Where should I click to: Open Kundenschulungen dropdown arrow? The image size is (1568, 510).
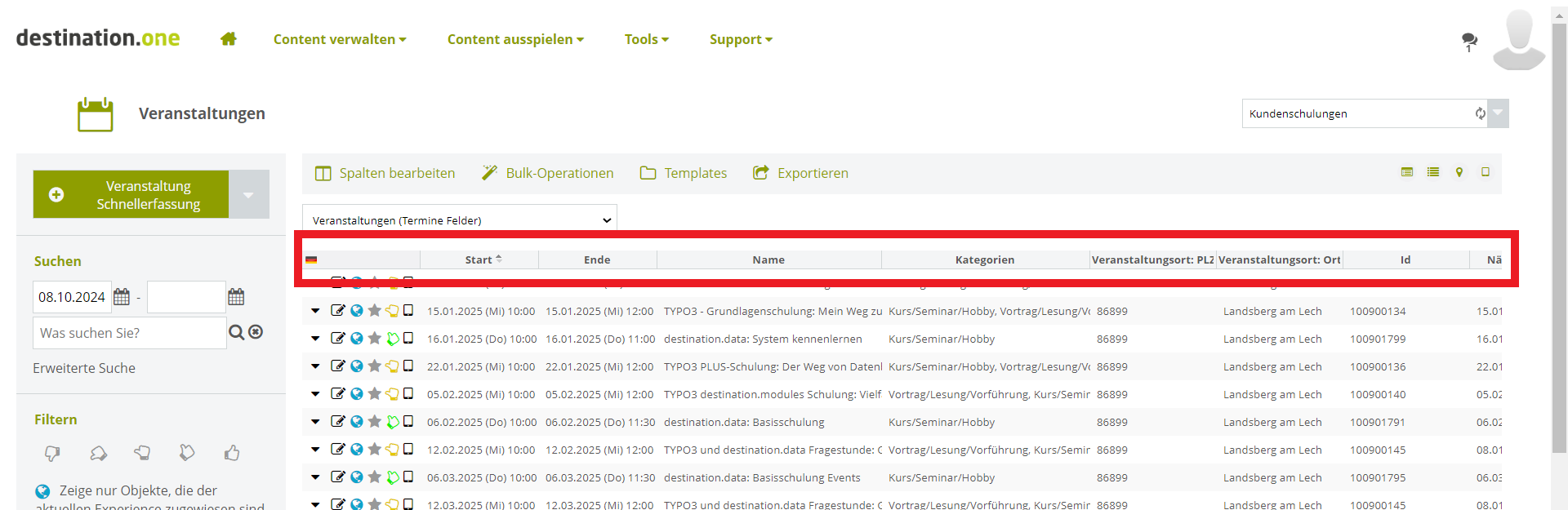pos(1498,113)
